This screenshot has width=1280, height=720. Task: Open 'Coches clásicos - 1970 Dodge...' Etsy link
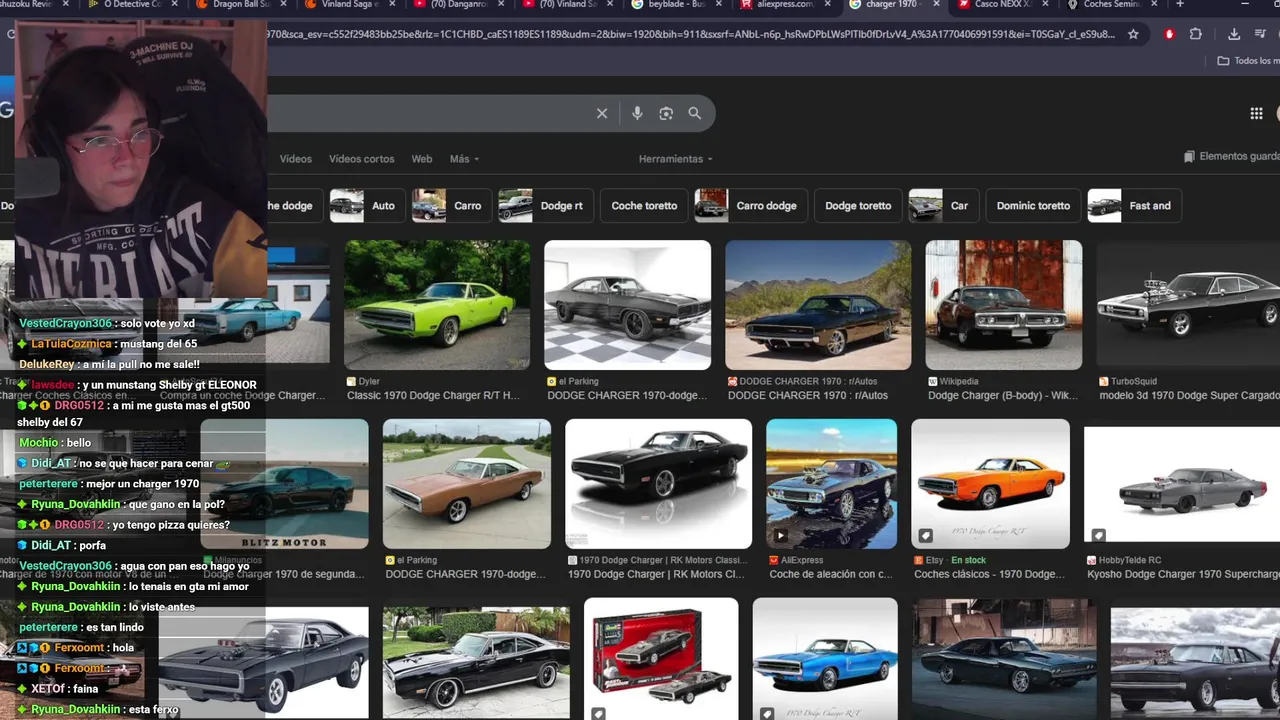point(989,575)
